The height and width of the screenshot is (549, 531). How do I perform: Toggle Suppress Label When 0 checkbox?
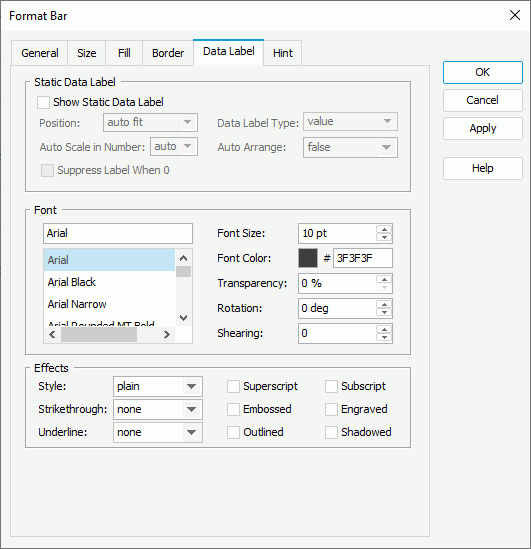pos(47,171)
